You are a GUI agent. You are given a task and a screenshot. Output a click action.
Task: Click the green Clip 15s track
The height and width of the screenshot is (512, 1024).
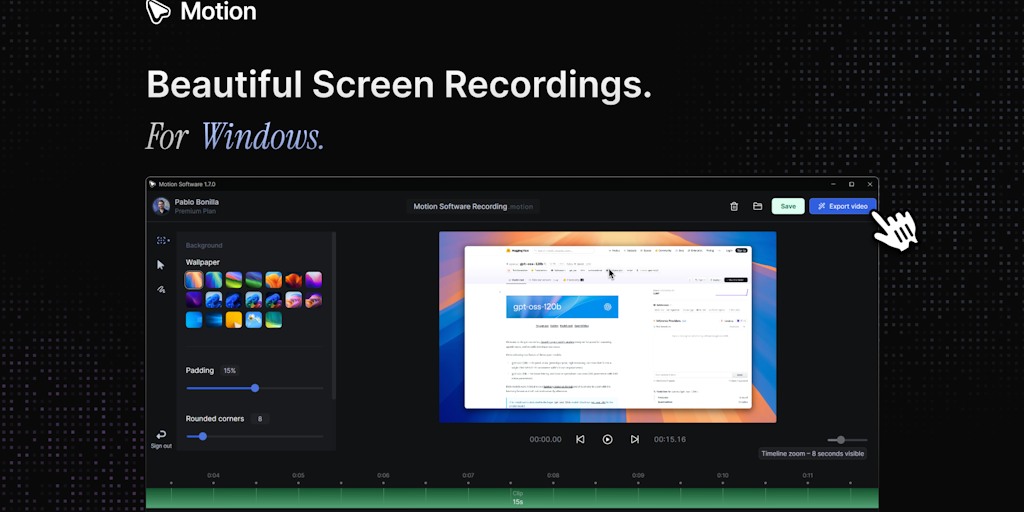pyautogui.click(x=512, y=498)
